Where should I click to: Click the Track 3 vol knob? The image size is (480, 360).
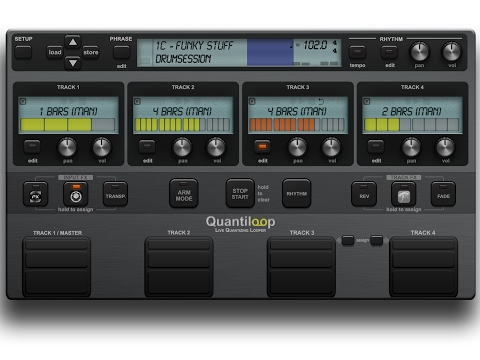tap(332, 147)
